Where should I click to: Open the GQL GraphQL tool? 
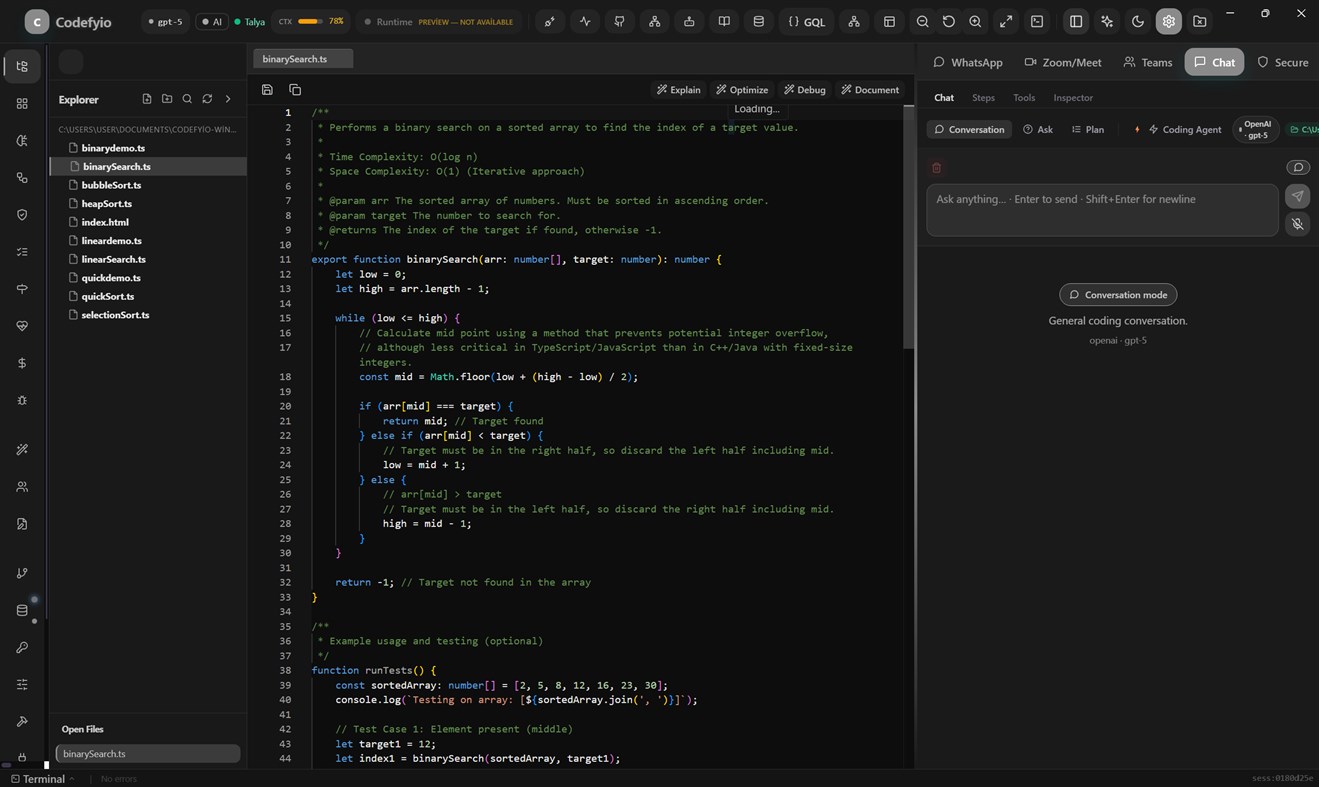pyautogui.click(x=806, y=21)
